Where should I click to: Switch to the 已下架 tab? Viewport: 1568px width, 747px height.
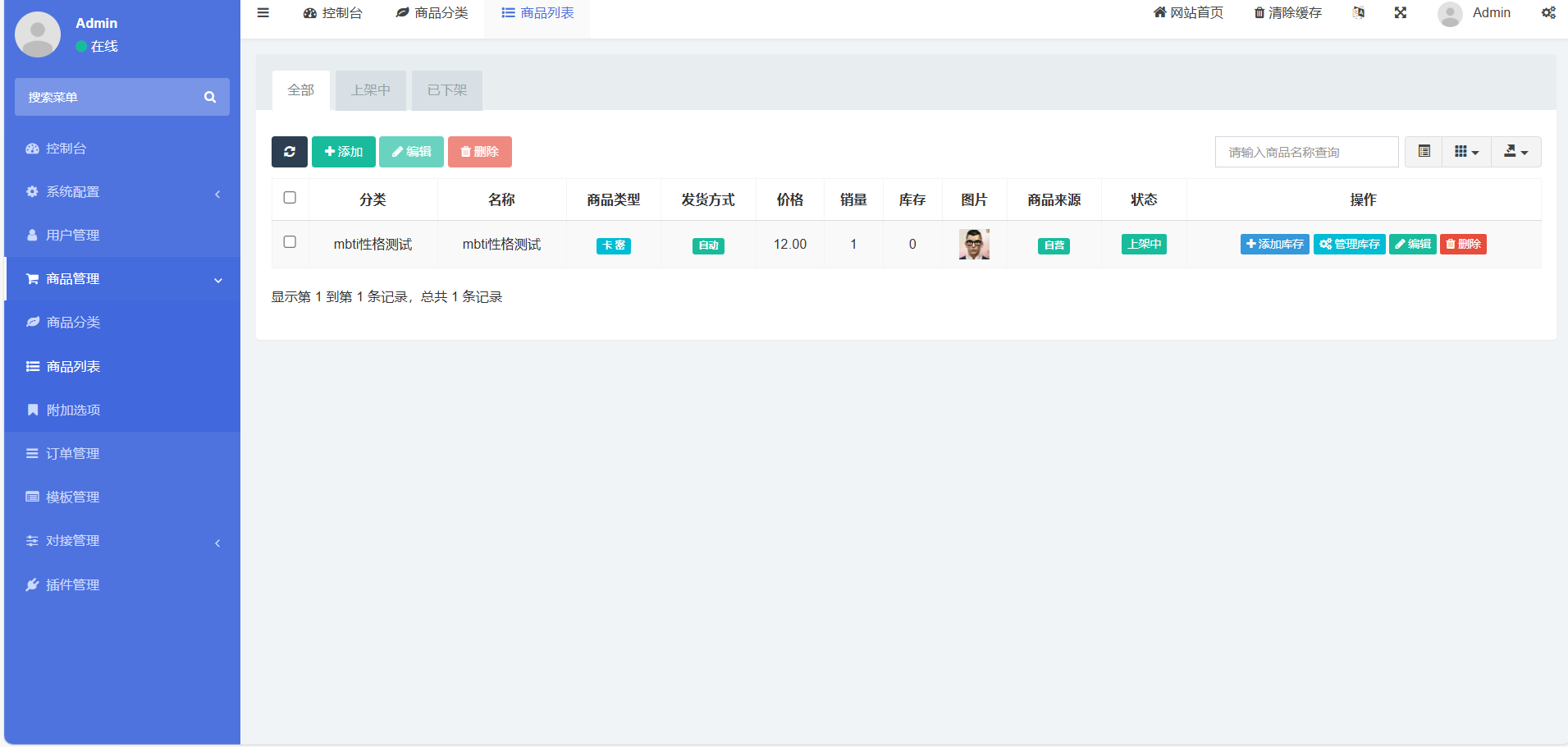pos(446,90)
